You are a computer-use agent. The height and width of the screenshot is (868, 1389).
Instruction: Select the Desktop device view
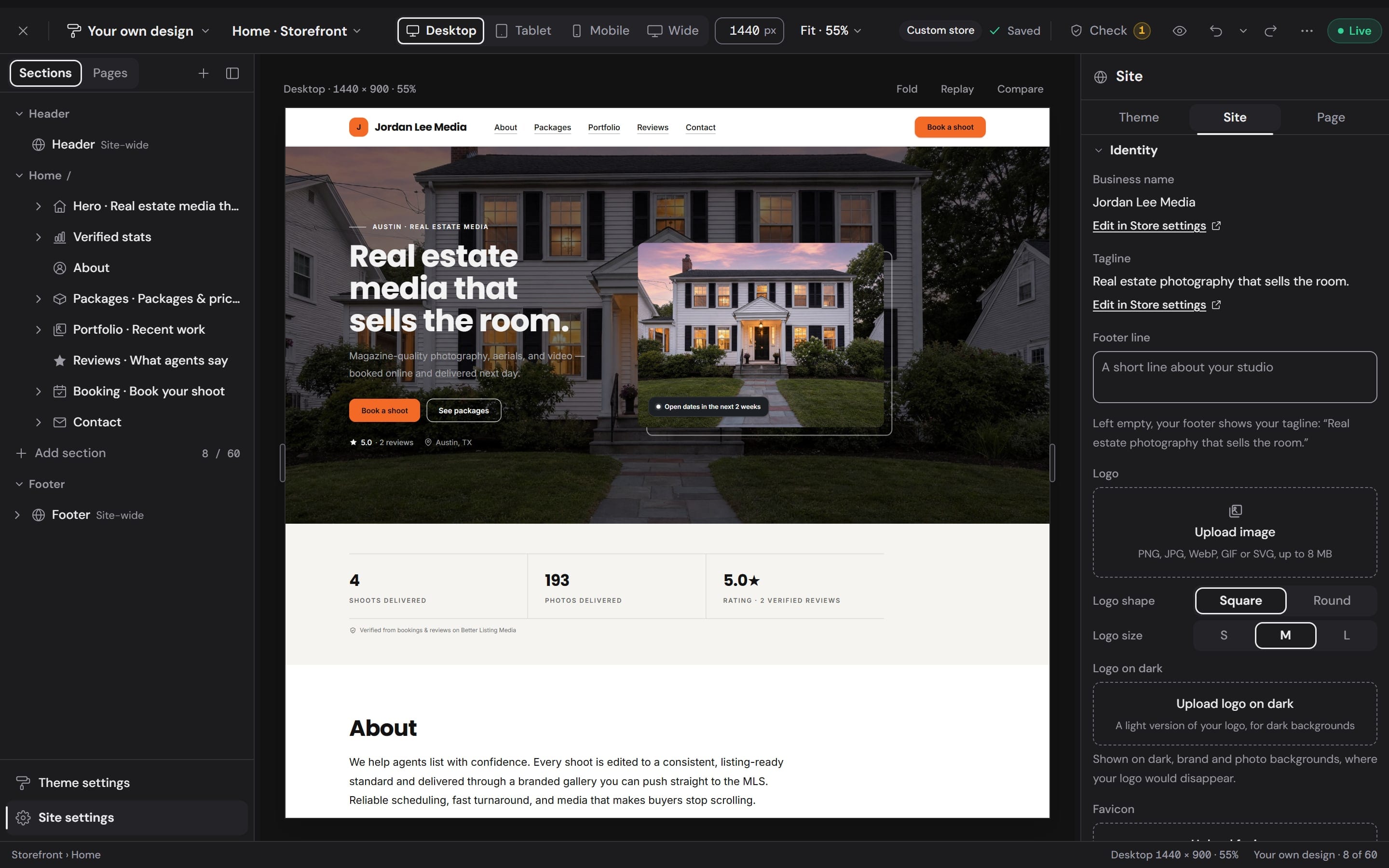441,31
